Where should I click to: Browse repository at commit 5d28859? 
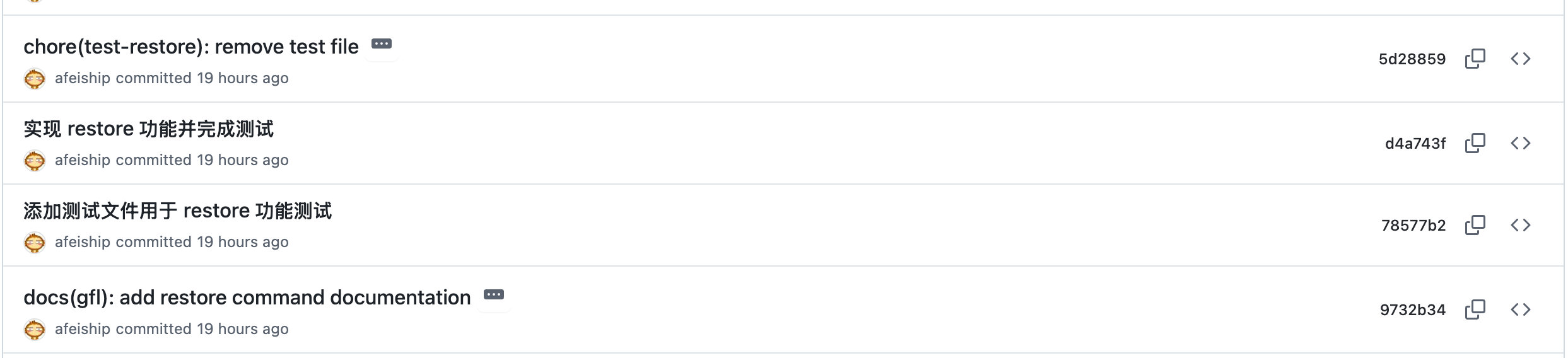1520,59
